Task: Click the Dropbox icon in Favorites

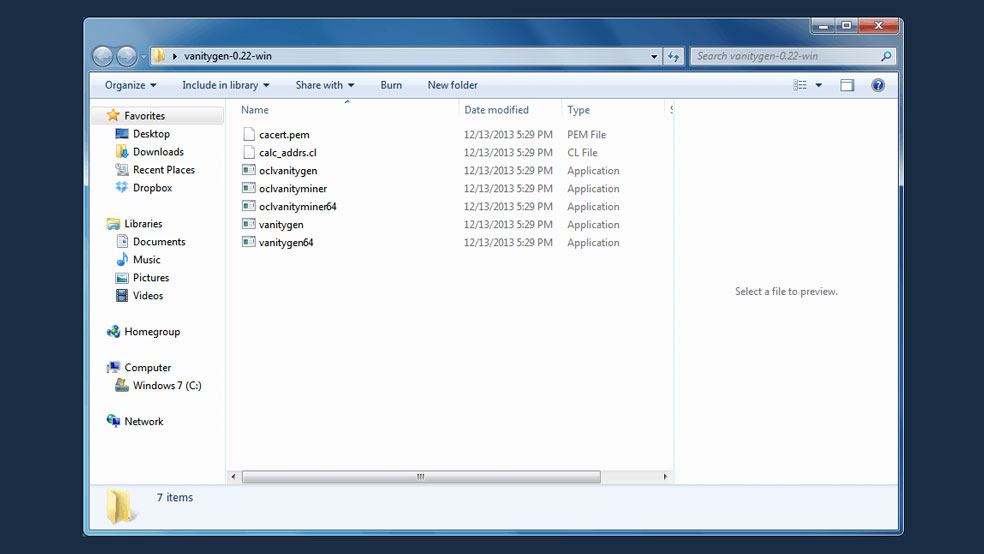Action: tap(122, 187)
